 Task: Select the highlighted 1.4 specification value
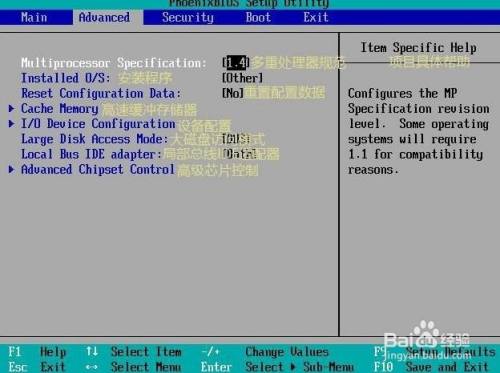[x=236, y=62]
